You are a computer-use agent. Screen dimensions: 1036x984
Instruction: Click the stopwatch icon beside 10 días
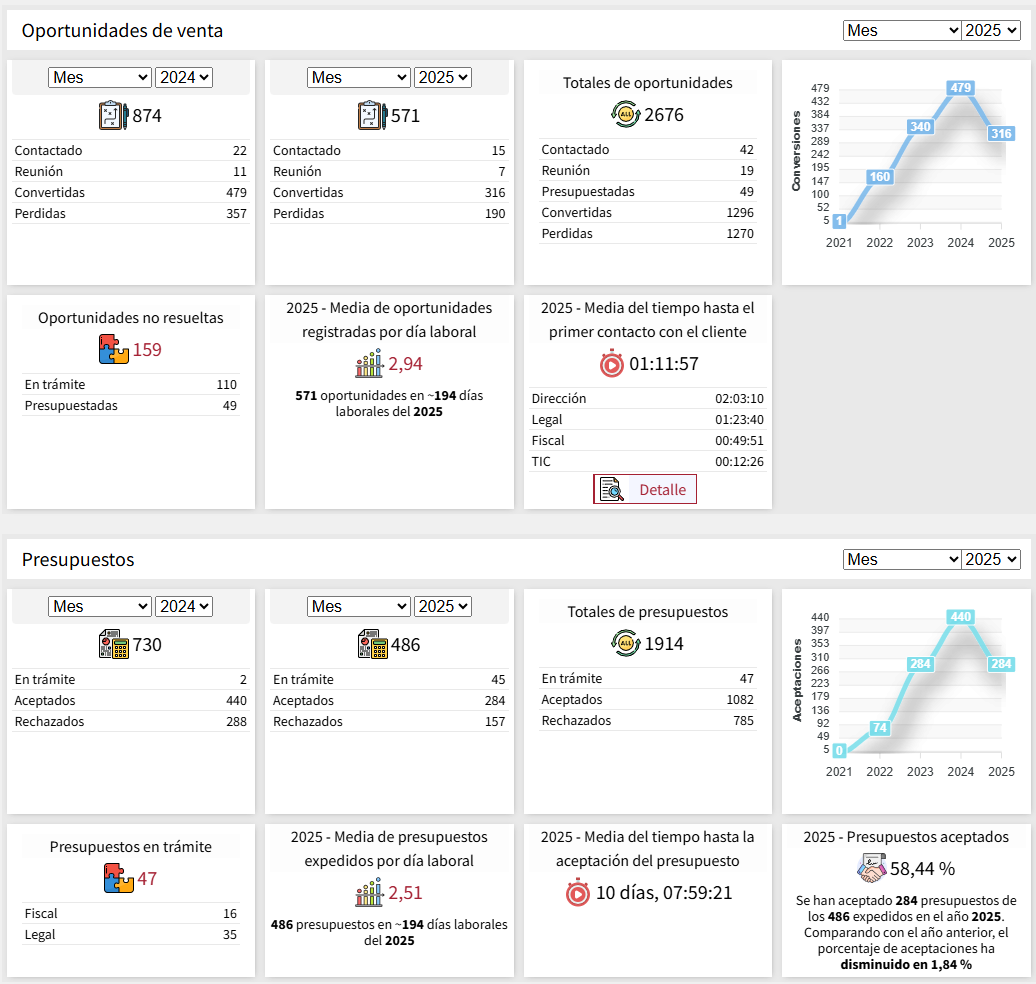tap(578, 892)
